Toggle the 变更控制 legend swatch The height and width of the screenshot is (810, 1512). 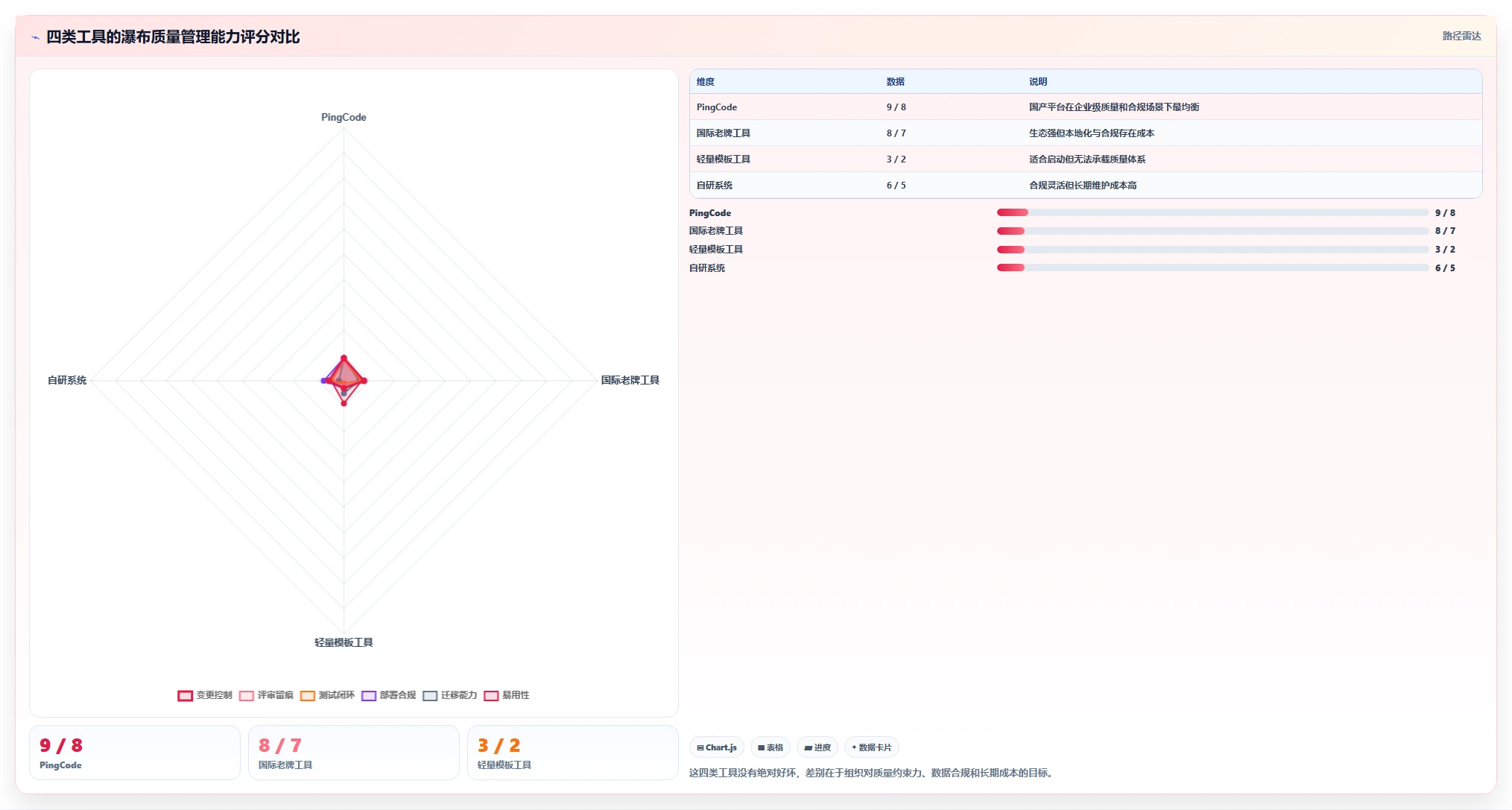[186, 695]
